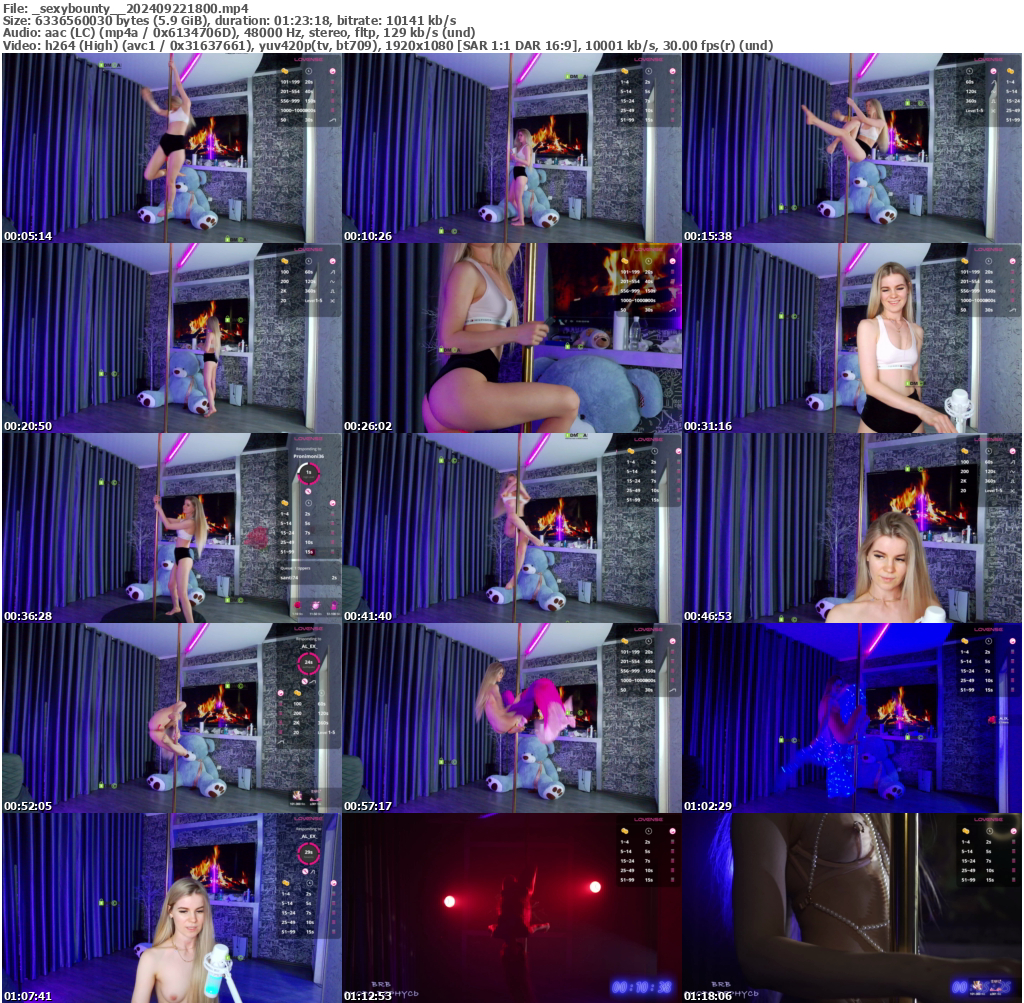Click the thumbnail at 00:31:16

point(852,338)
